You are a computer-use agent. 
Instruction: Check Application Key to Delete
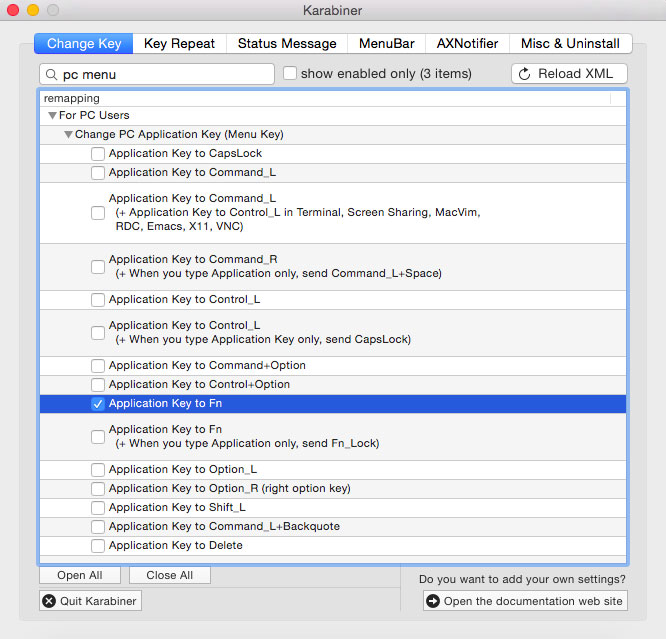pos(98,546)
